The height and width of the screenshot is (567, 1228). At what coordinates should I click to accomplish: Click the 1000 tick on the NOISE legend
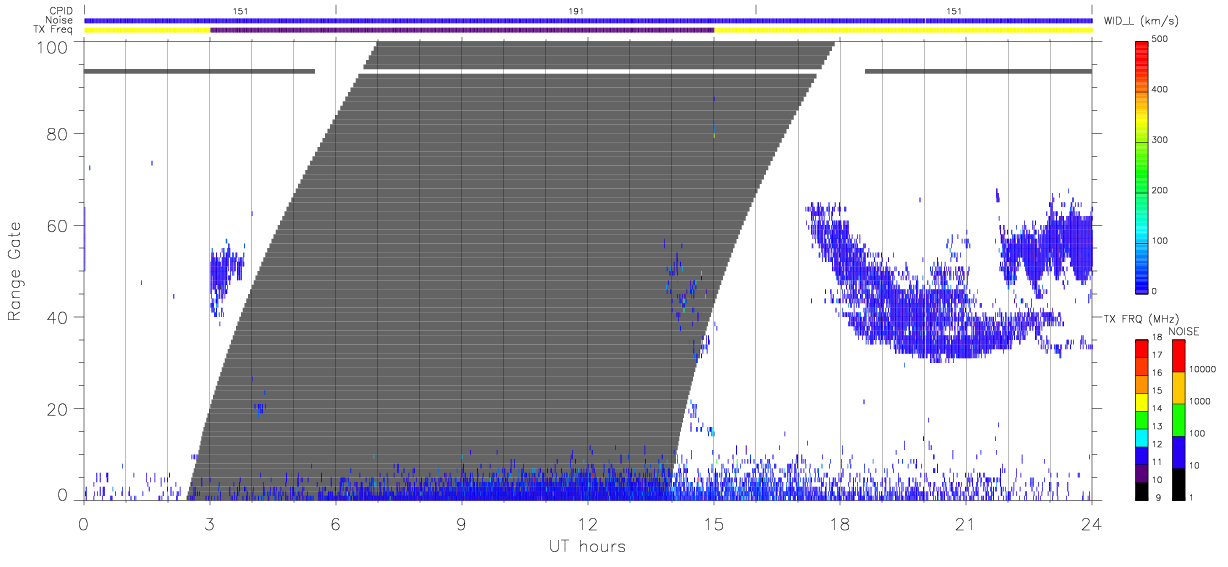pyautogui.click(x=1201, y=401)
